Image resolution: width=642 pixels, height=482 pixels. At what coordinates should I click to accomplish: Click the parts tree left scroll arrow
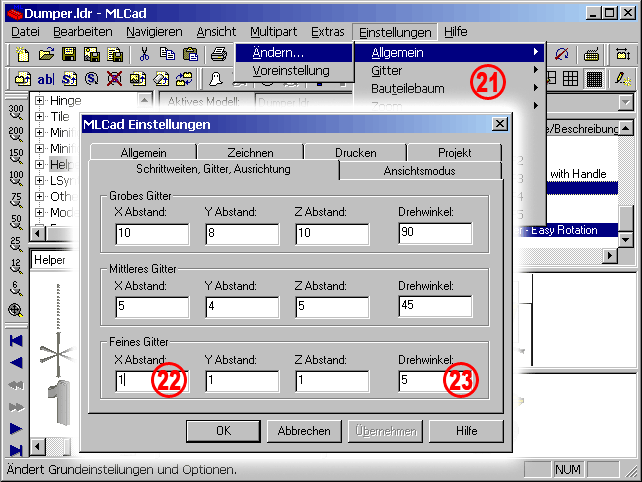[x=38, y=233]
